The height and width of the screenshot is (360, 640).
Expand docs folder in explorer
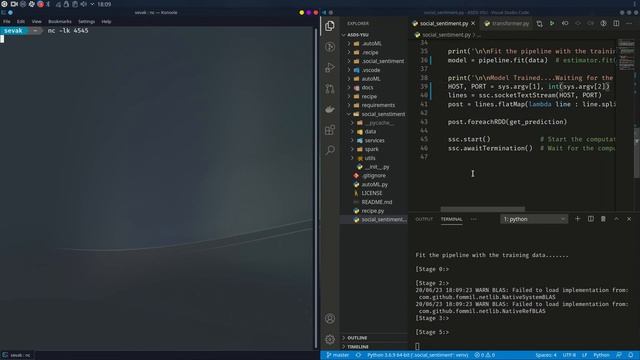pyautogui.click(x=373, y=87)
